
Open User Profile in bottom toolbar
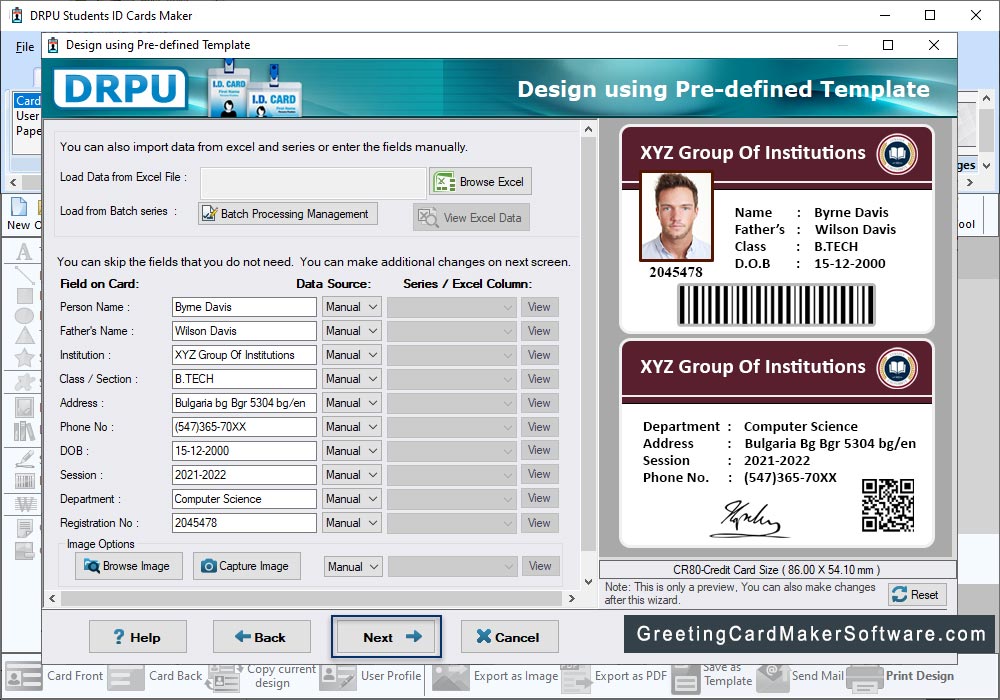[x=371, y=676]
